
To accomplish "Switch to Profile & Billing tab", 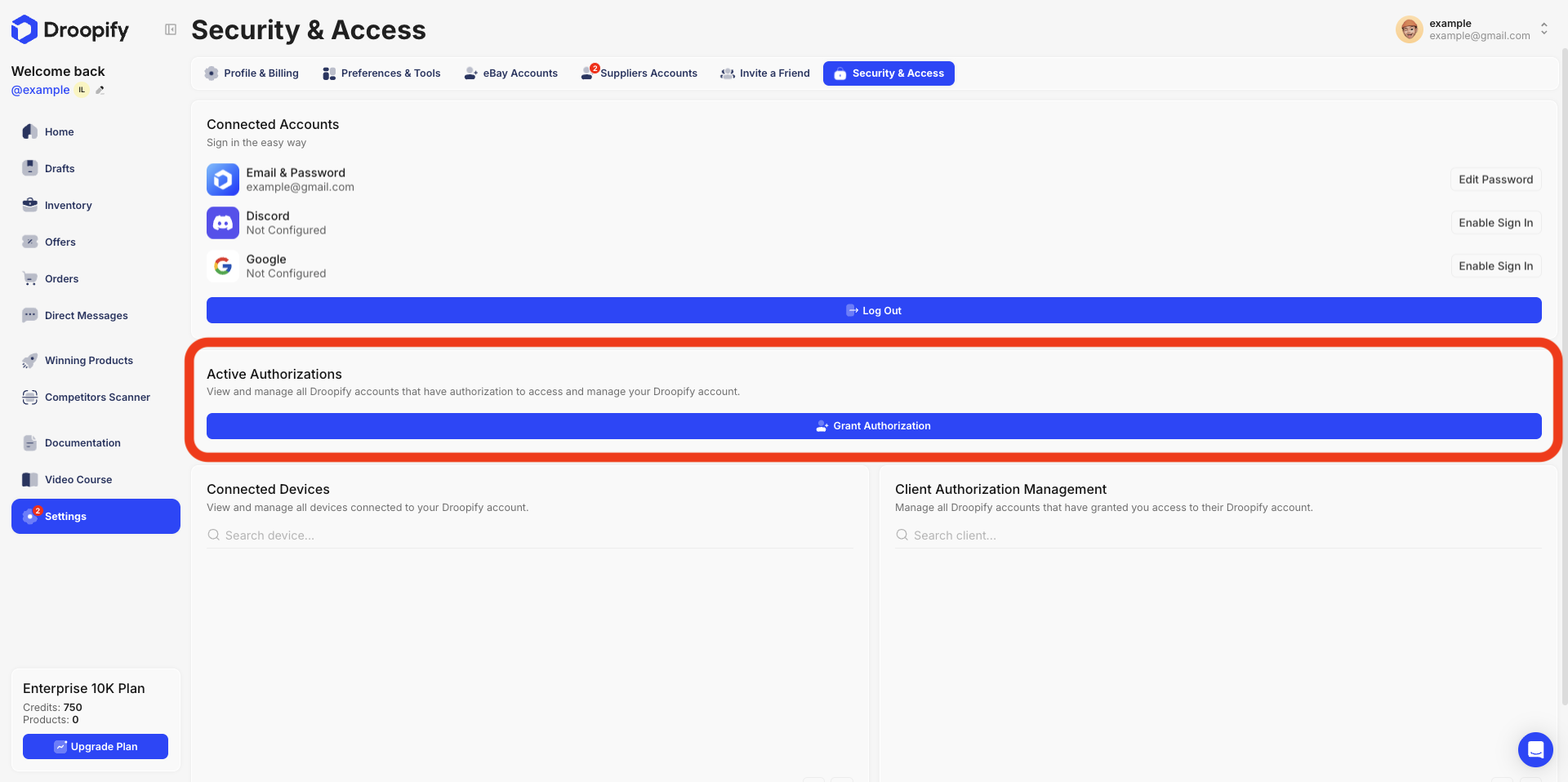I will [252, 73].
